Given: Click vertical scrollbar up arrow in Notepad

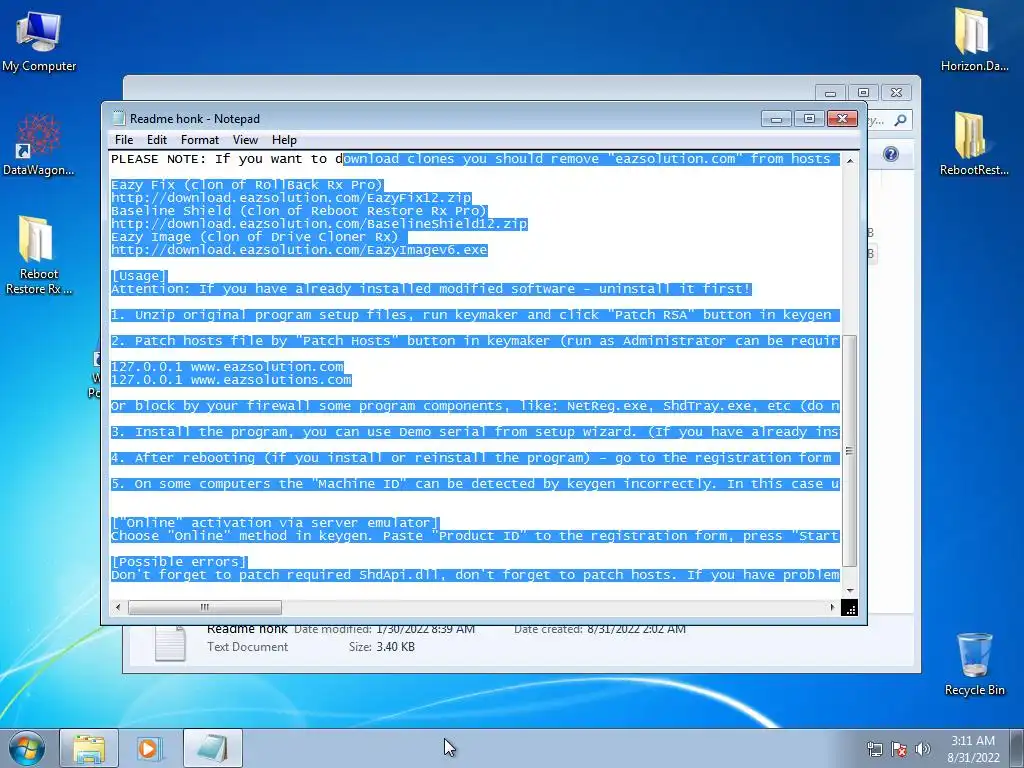Looking at the screenshot, I should click(x=850, y=161).
